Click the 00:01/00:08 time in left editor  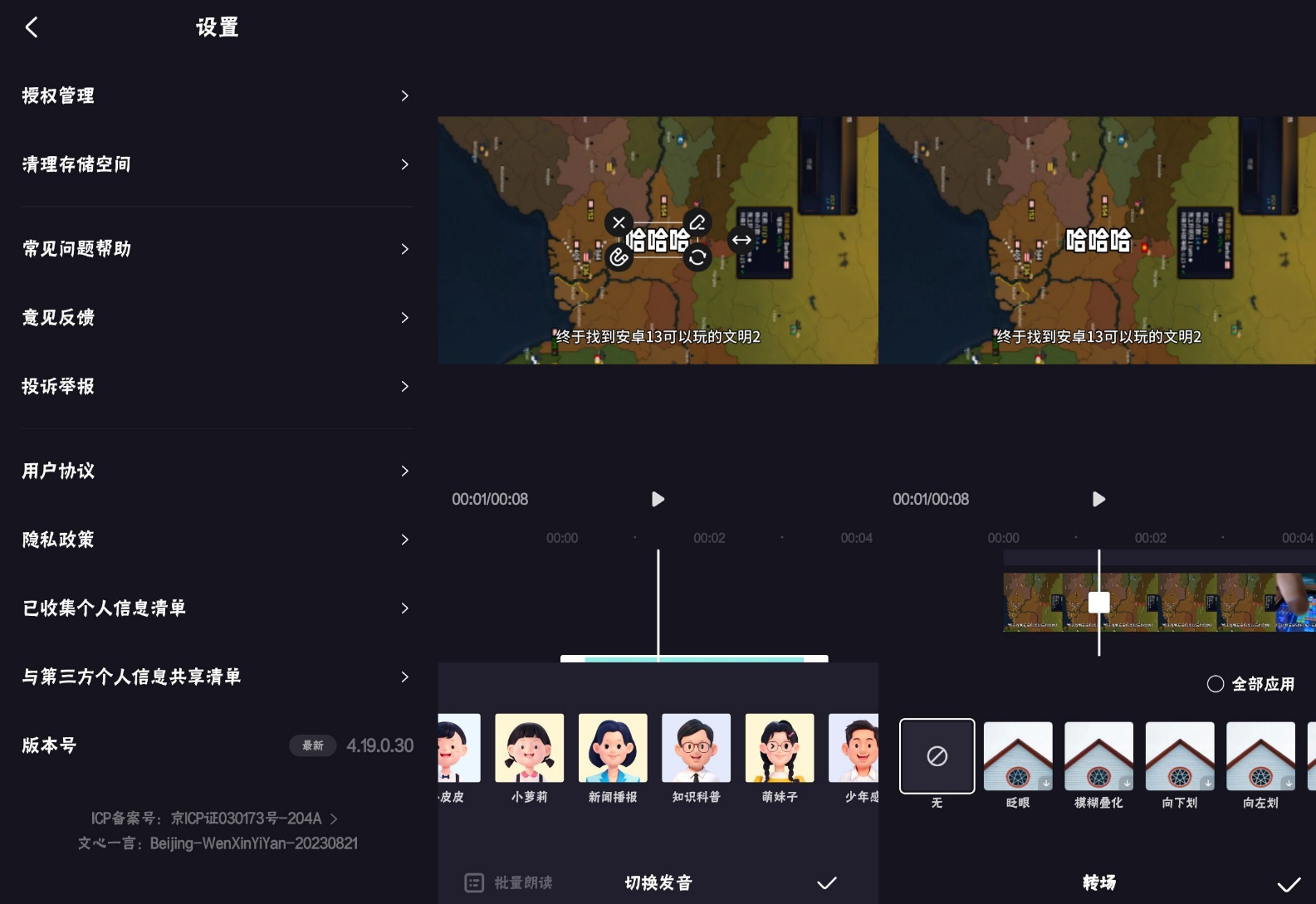coord(490,499)
